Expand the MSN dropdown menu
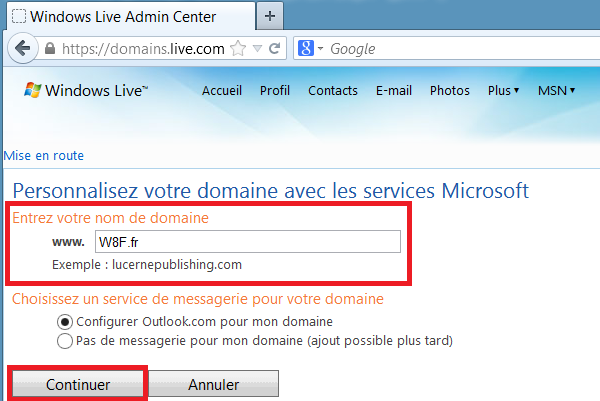Viewport: 600px width, 401px height. click(556, 91)
